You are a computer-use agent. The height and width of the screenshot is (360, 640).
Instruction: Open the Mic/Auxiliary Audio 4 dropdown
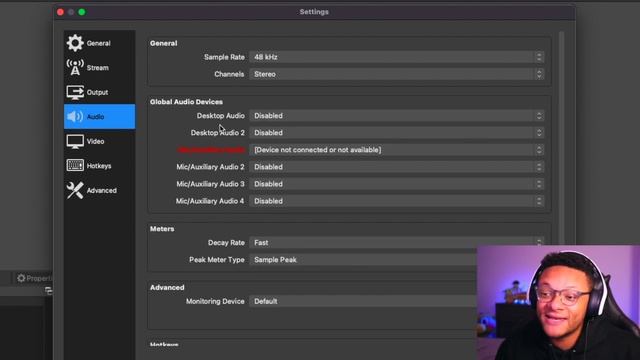(x=396, y=201)
